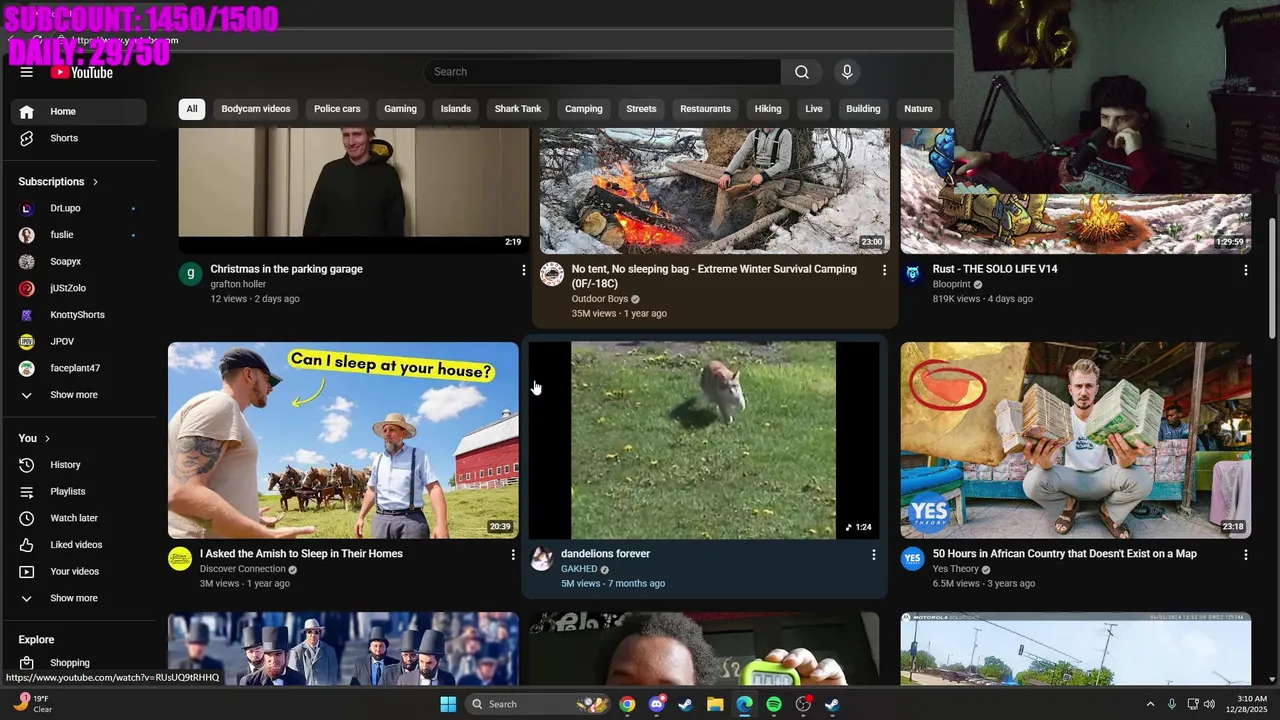The image size is (1280, 720).
Task: Click the YouTube search input field
Action: tap(602, 72)
